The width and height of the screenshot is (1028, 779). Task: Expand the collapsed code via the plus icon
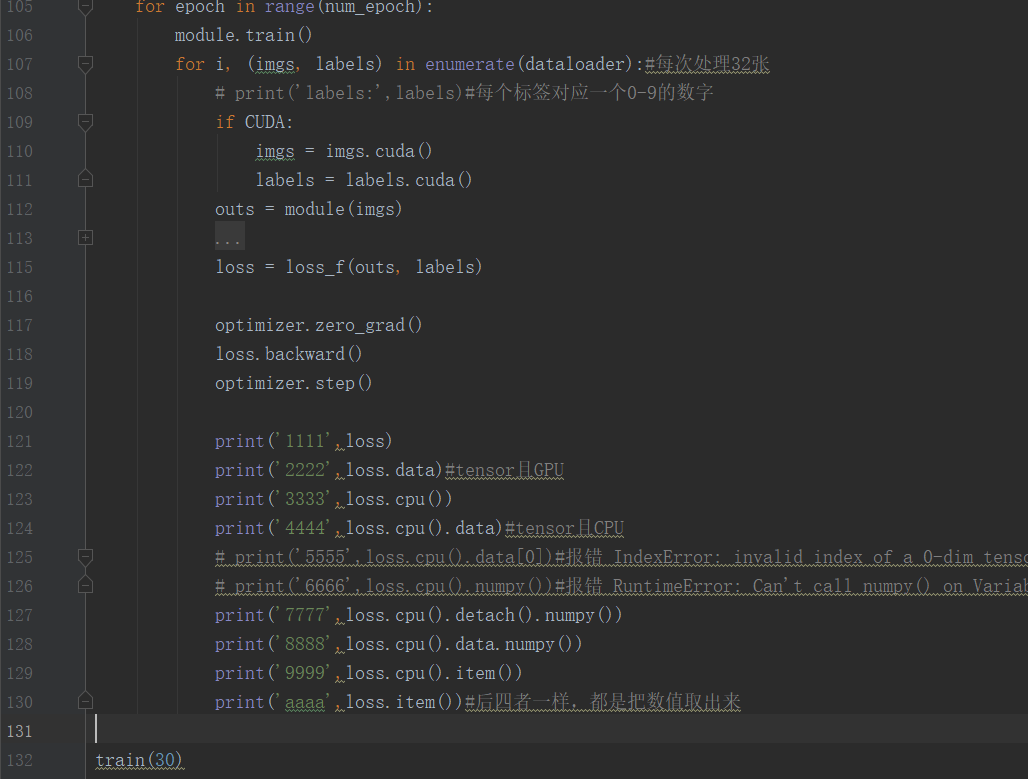click(85, 237)
